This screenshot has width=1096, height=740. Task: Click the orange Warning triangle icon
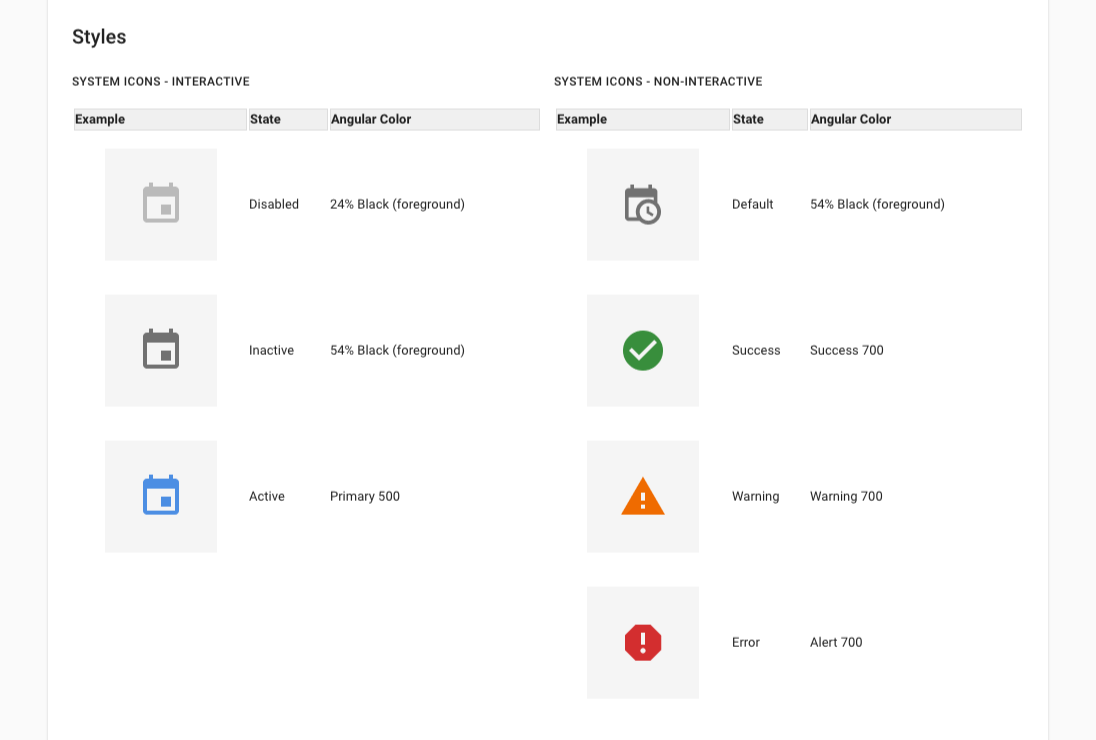(x=642, y=496)
